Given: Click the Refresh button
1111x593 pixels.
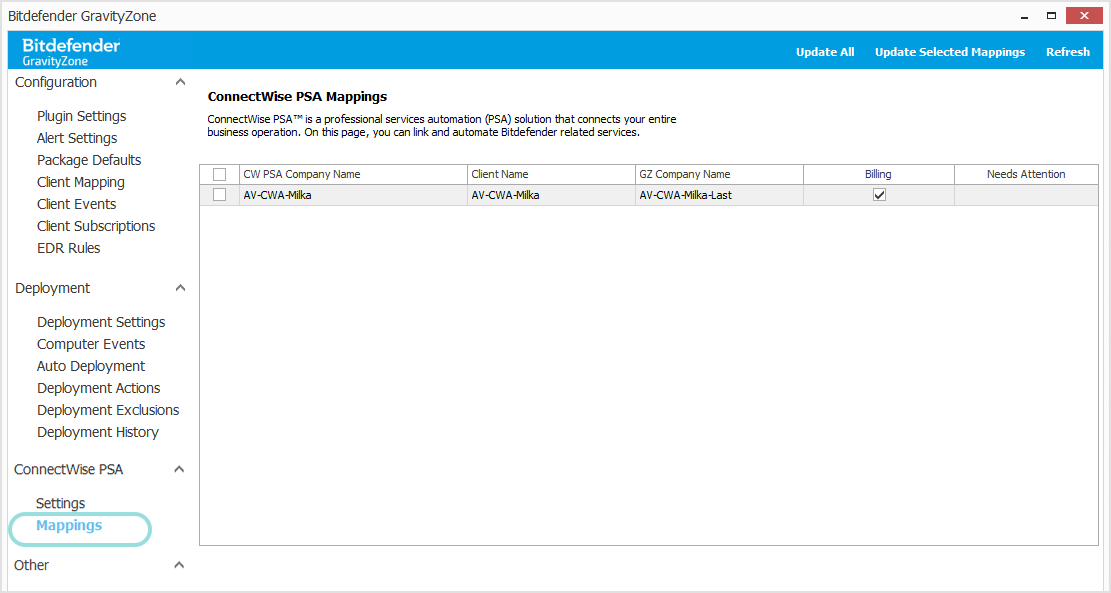Looking at the screenshot, I should pyautogui.click(x=1067, y=51).
